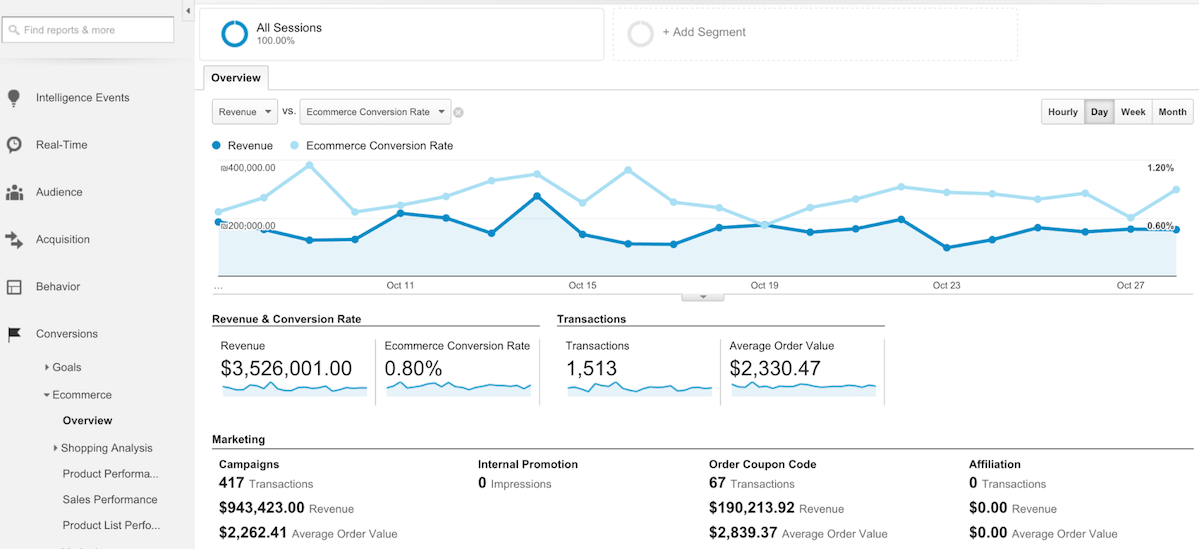Open the Ecommerce Conversion Rate dropdown
1199x549 pixels.
375,112
